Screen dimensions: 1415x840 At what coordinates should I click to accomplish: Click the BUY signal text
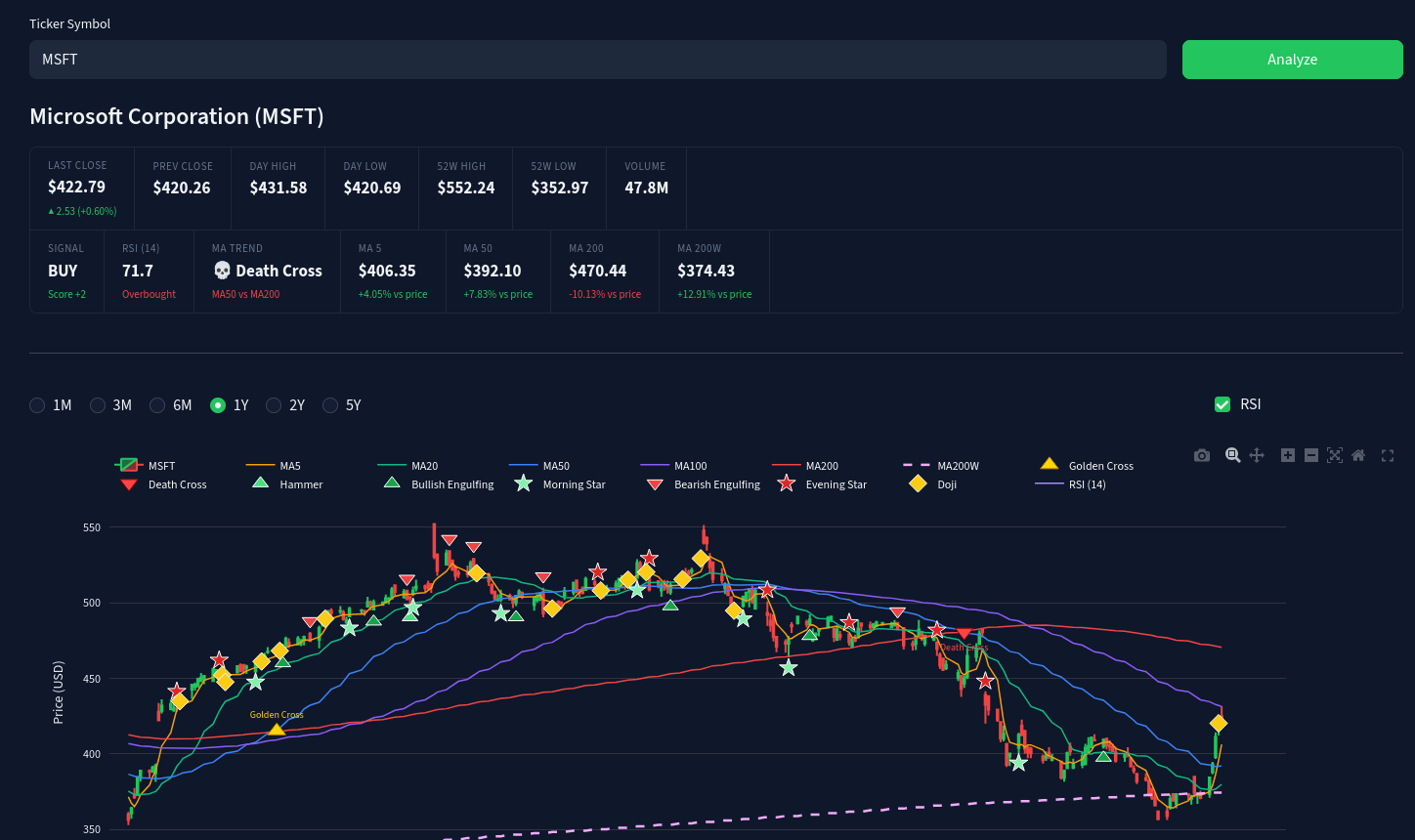(63, 271)
